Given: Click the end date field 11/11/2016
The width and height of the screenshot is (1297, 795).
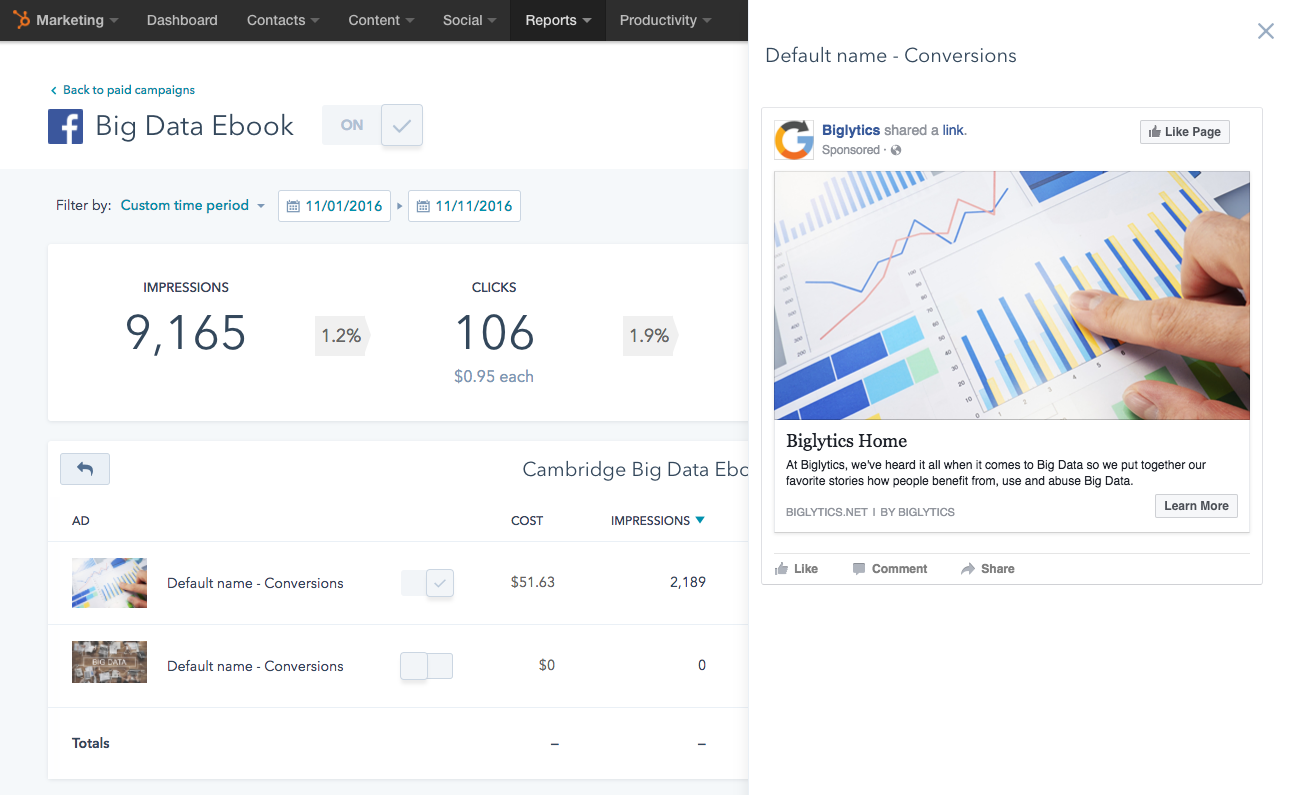Looking at the screenshot, I should (464, 206).
